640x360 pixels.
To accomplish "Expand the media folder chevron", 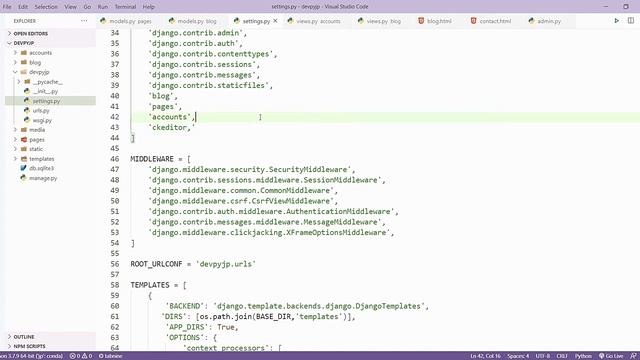I will pos(16,130).
